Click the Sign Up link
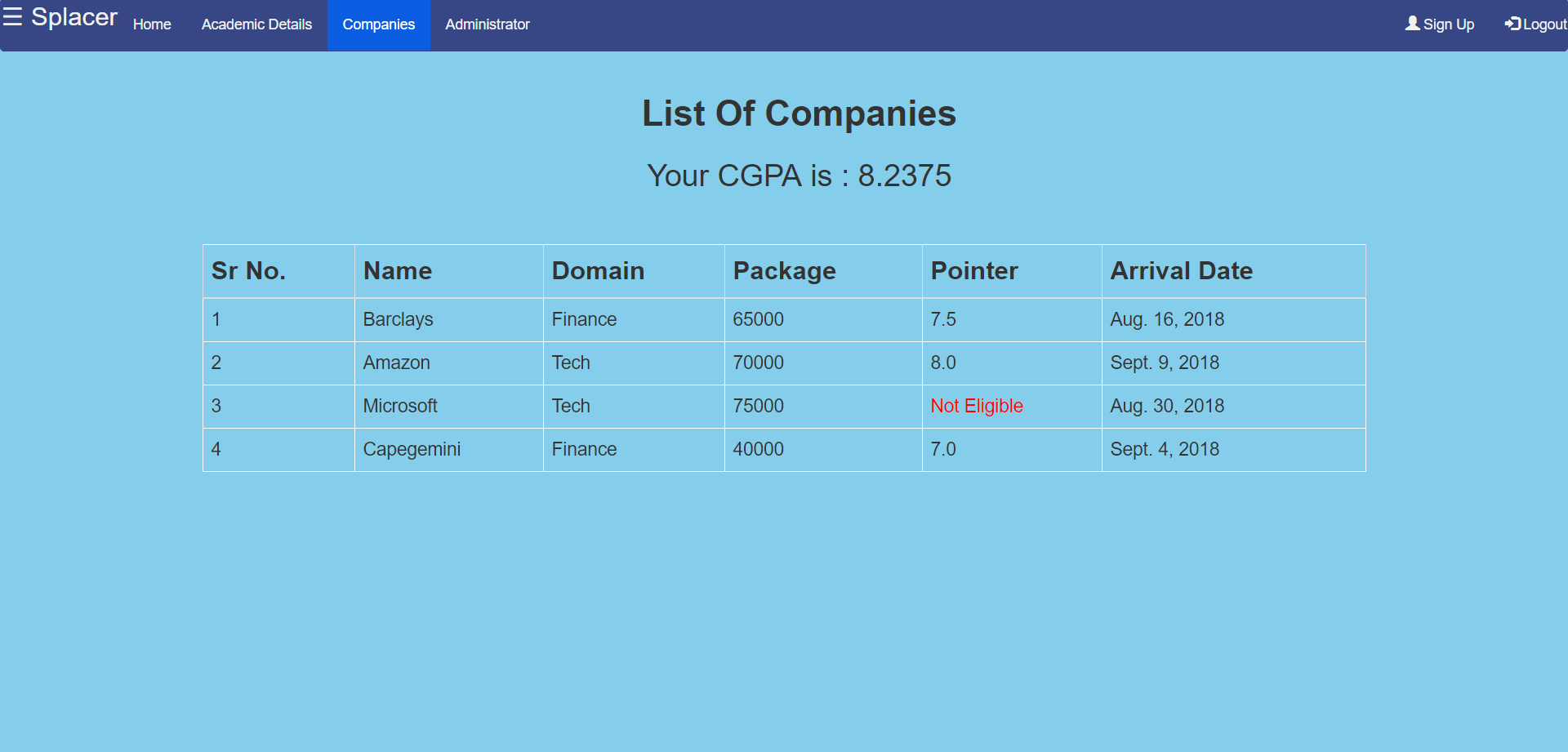The width and height of the screenshot is (1568, 752). pos(1447,24)
